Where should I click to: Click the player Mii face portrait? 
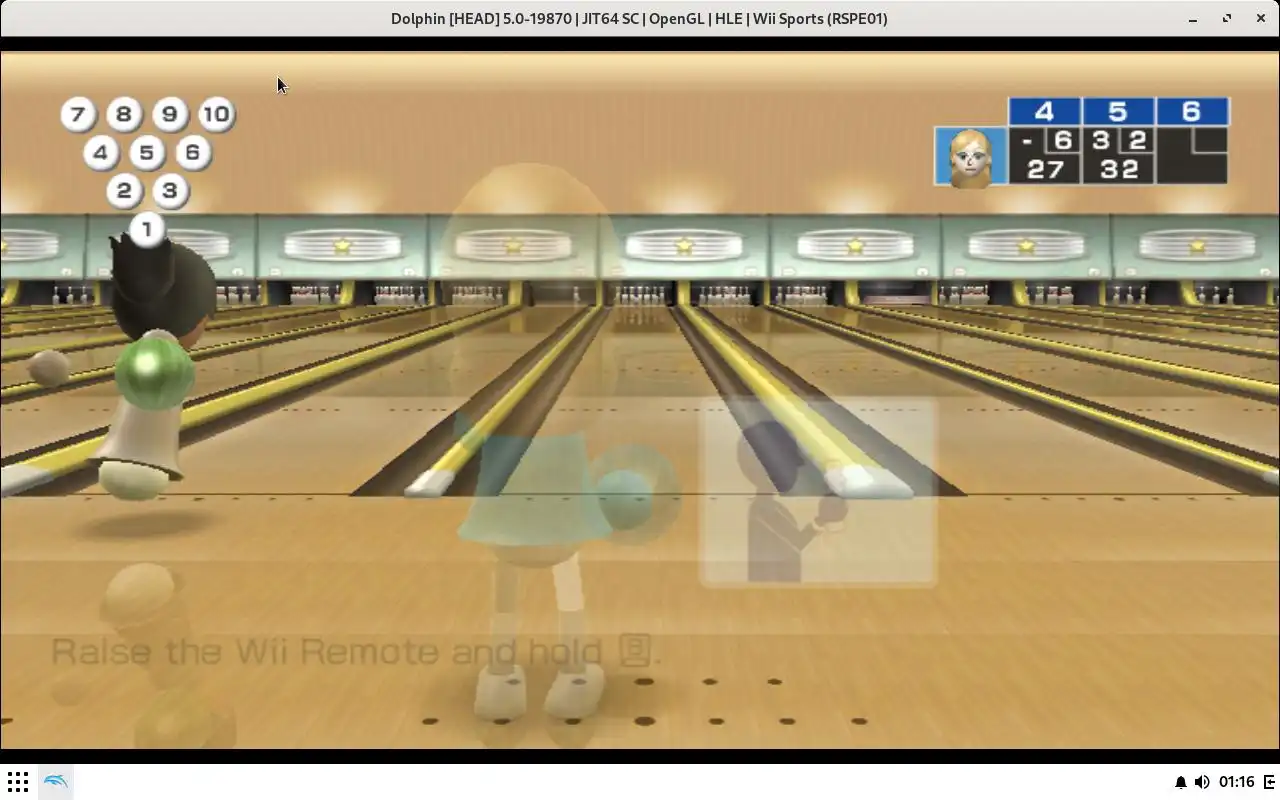click(970, 157)
